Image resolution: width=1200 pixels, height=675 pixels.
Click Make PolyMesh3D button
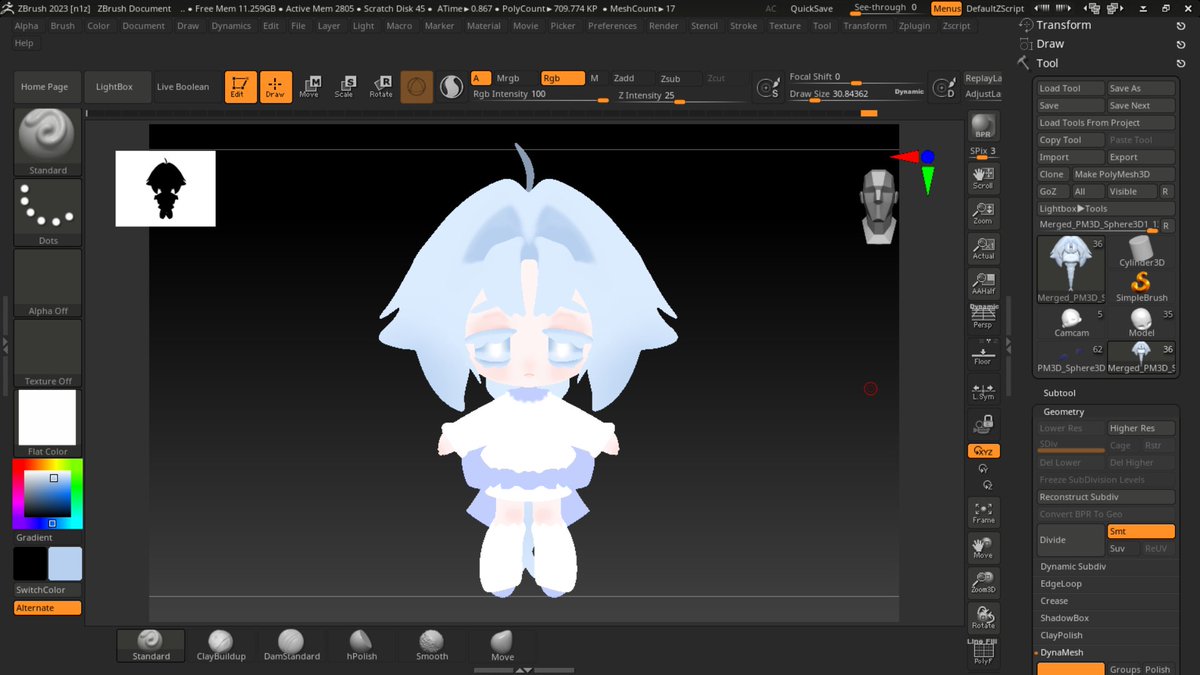pos(1123,174)
